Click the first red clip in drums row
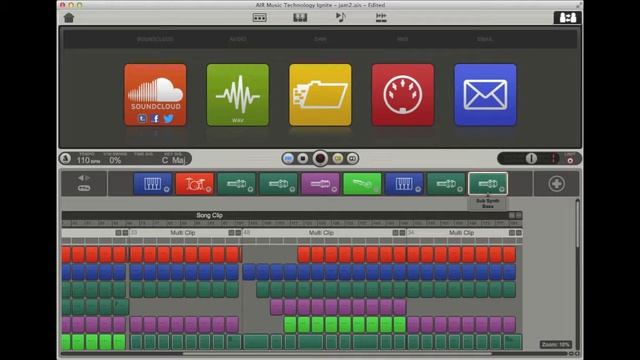 (67, 254)
